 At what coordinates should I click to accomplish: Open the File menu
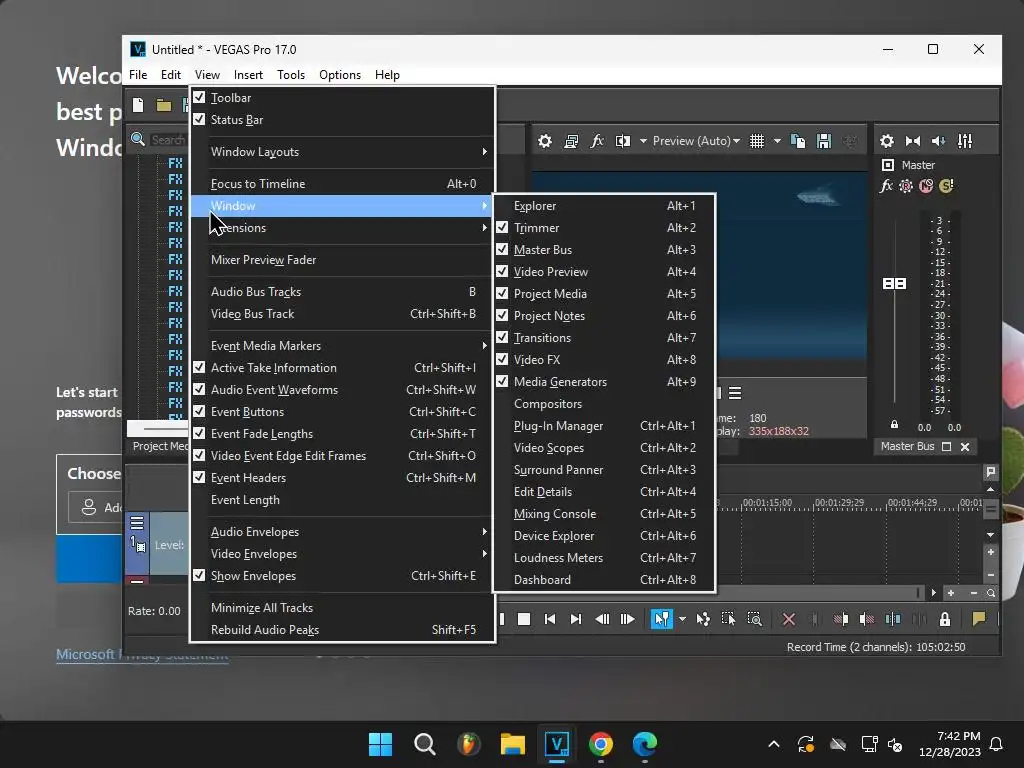[138, 75]
